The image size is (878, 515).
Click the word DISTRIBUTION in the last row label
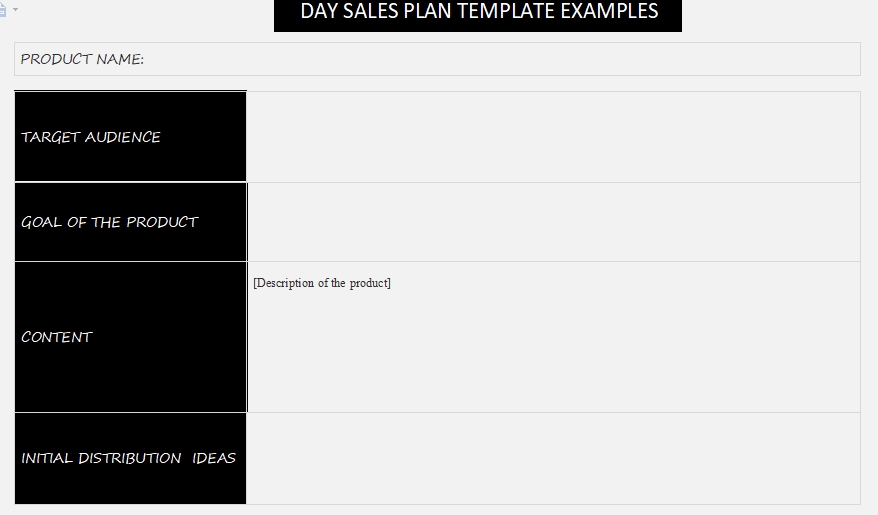[x=130, y=458]
